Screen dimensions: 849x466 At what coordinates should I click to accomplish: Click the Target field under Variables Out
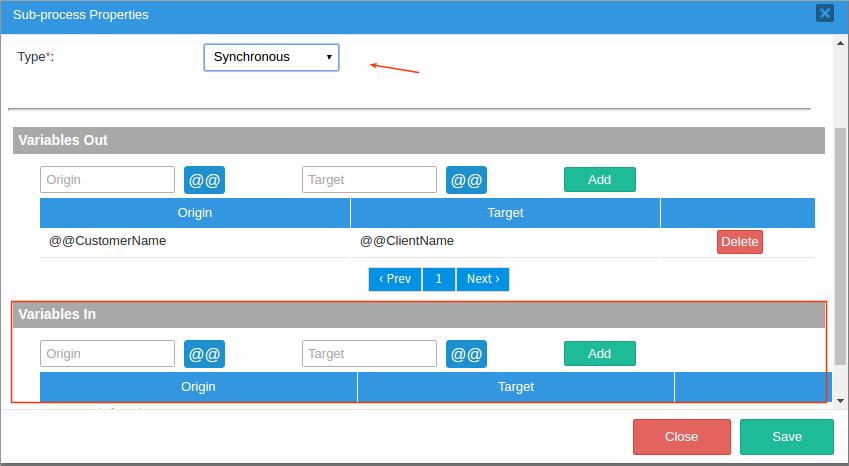(369, 180)
